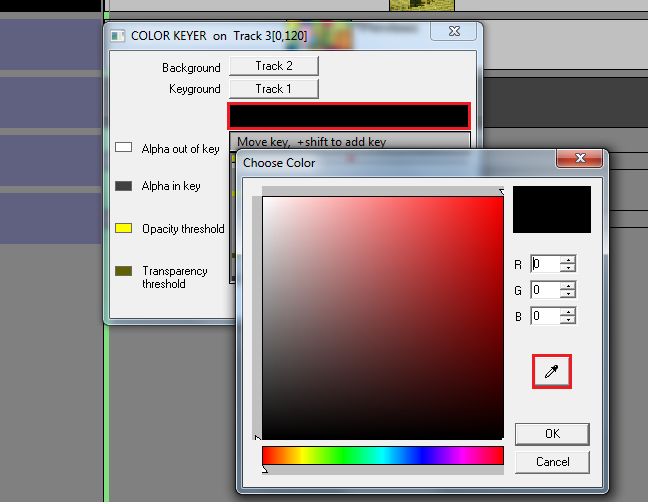Screen dimensions: 648x502
Task: Increase the R value with stepper
Action: click(x=568, y=260)
